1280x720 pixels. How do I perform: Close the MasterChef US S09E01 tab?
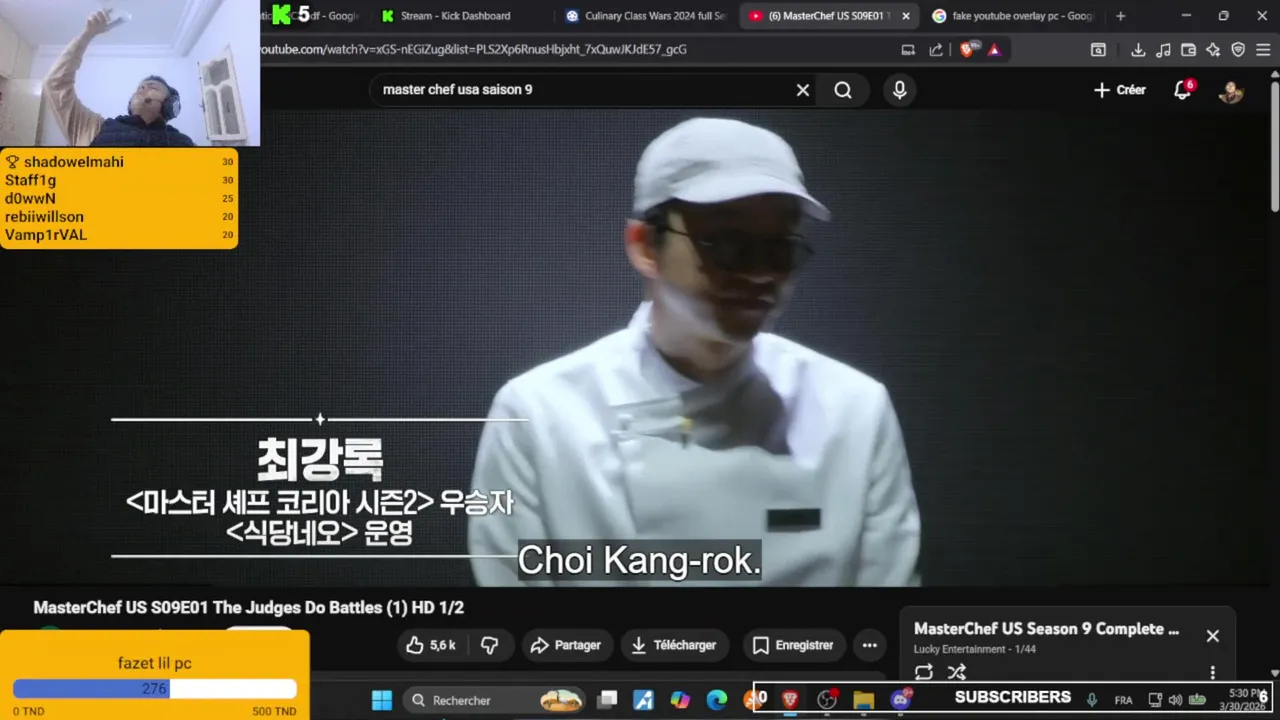click(x=906, y=16)
